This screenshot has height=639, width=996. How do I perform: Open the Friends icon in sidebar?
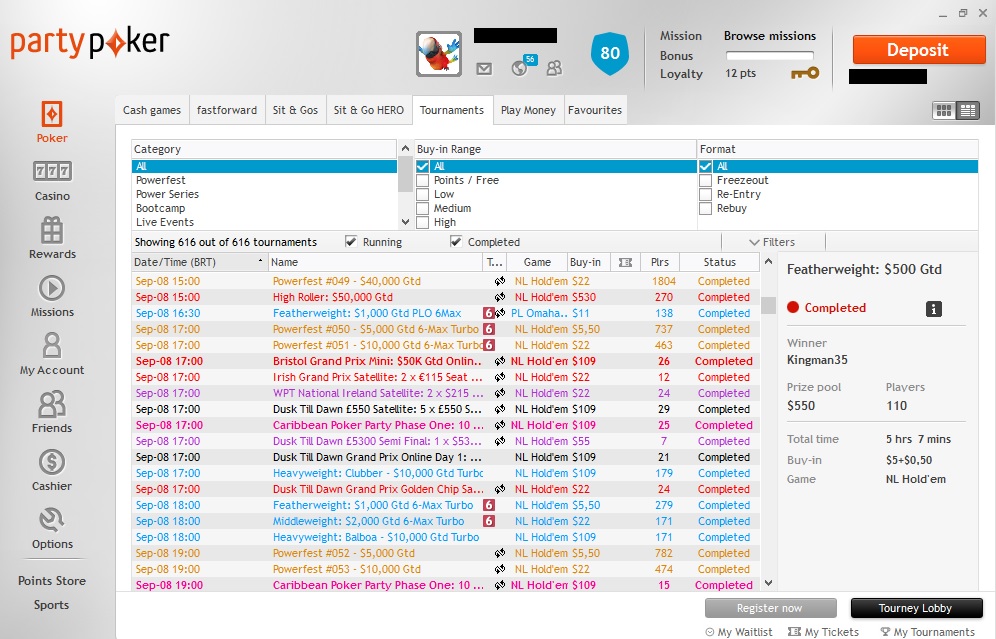coord(52,404)
